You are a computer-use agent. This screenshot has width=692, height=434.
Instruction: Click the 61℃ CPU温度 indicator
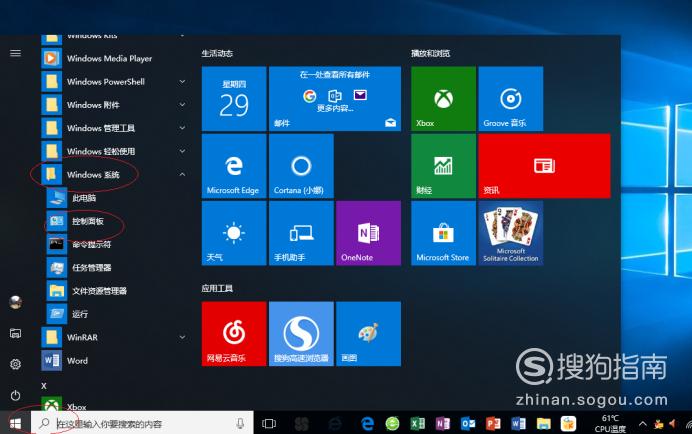610,423
